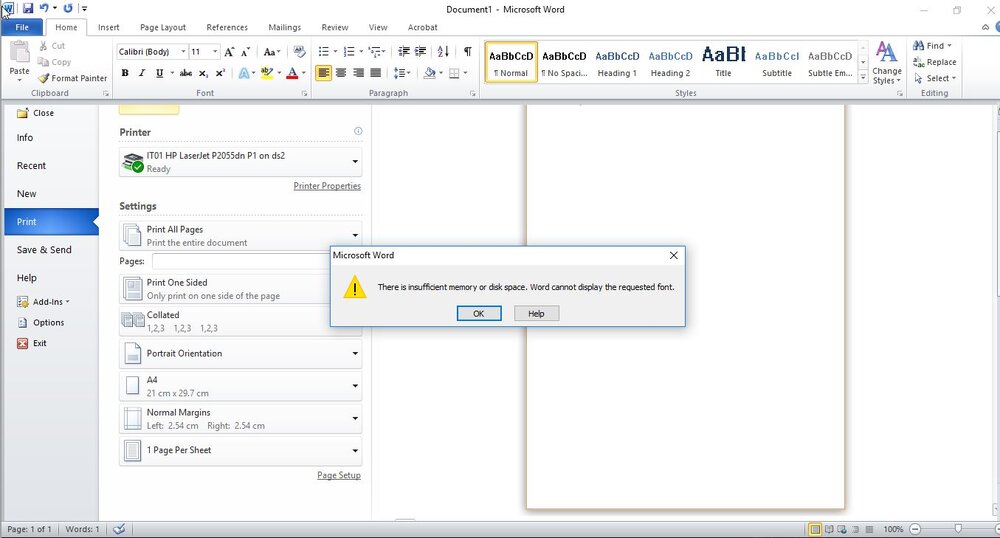
Task: Open the Change Case dropdown
Action: pyautogui.click(x=272, y=52)
